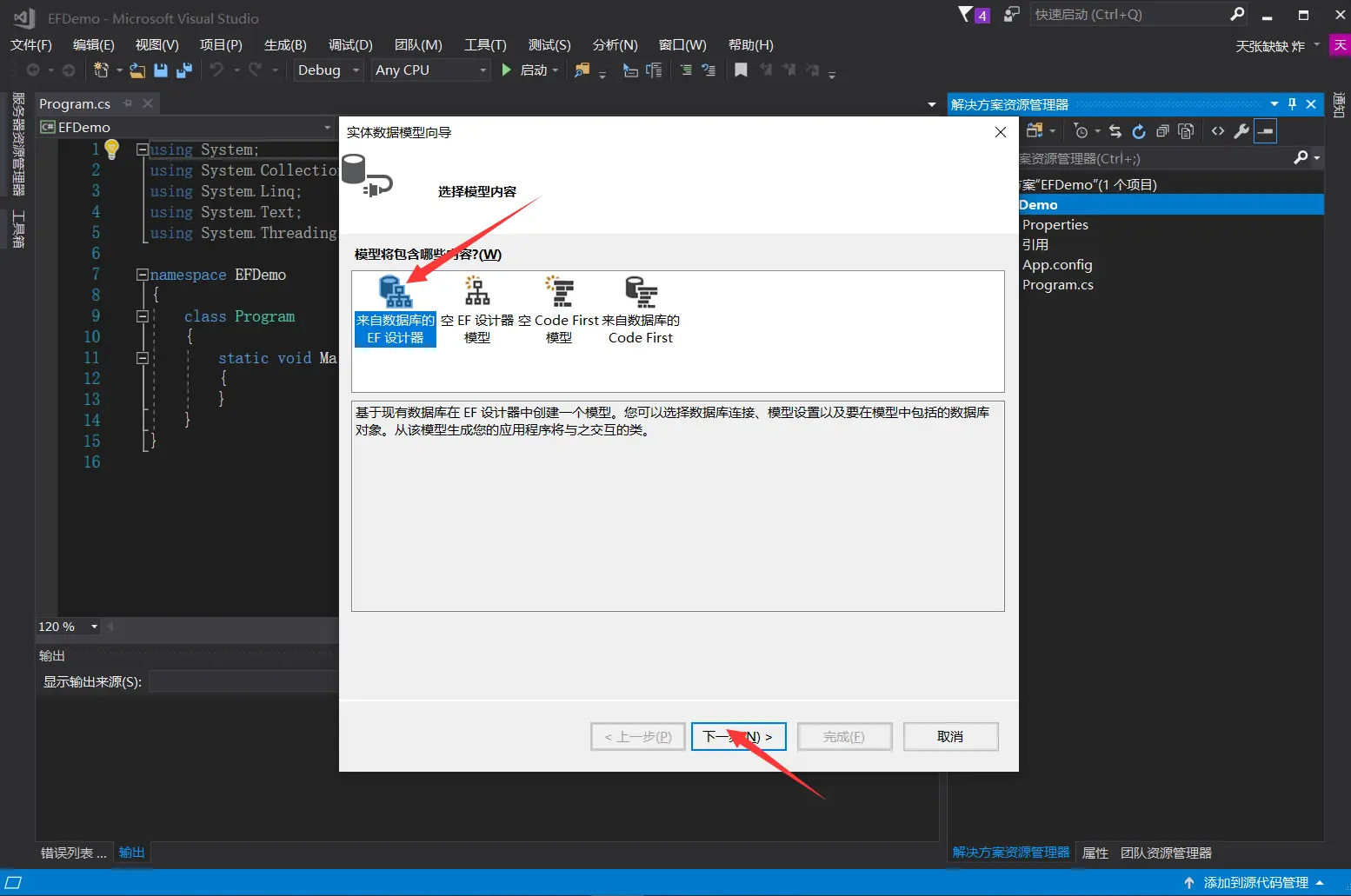
Task: Click 添加到源代码管理 in the status bar
Action: tap(1255, 883)
